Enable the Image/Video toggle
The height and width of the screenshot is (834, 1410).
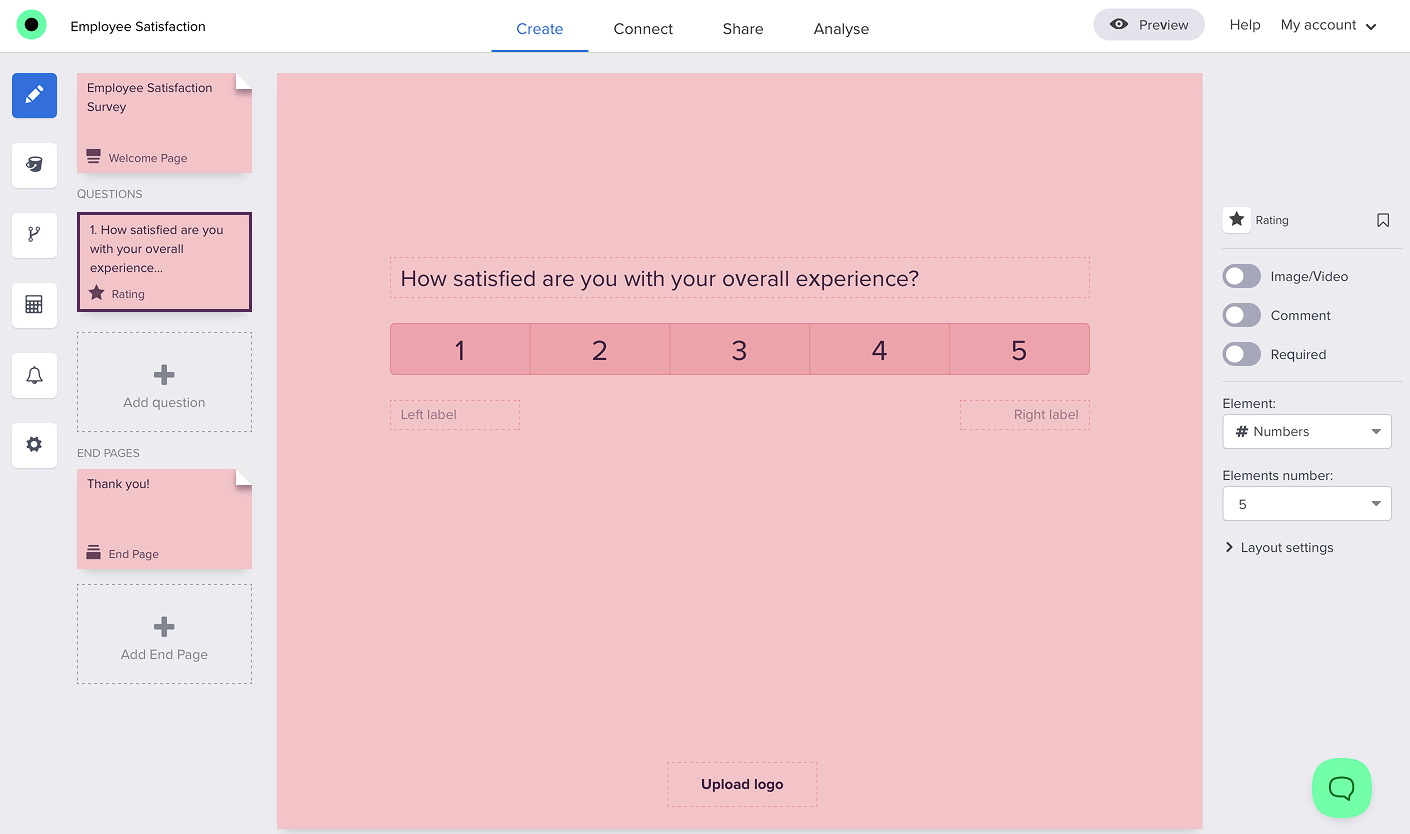1242,276
